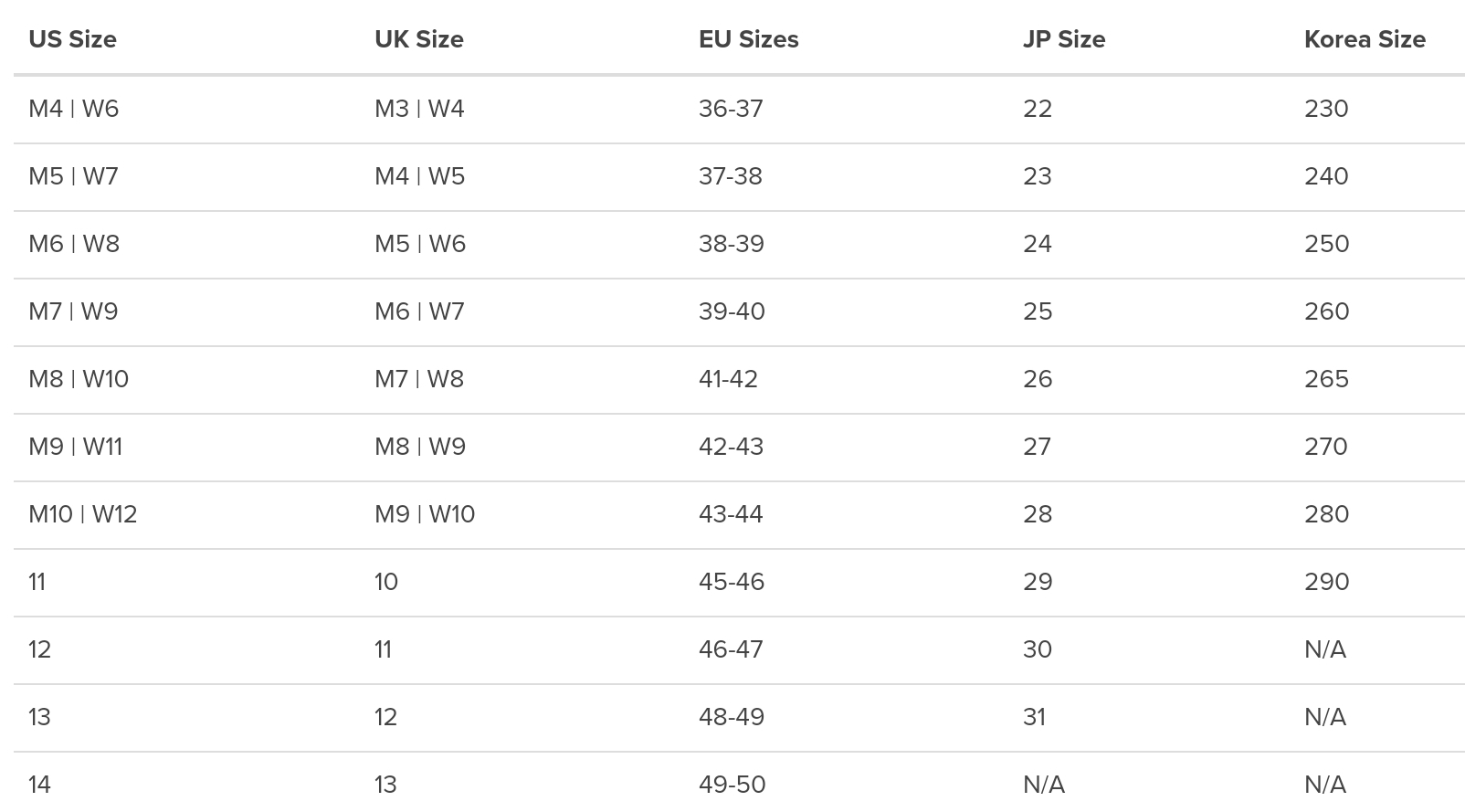
Task: Select the M10 | W12 US size cell
Action: pos(83,514)
